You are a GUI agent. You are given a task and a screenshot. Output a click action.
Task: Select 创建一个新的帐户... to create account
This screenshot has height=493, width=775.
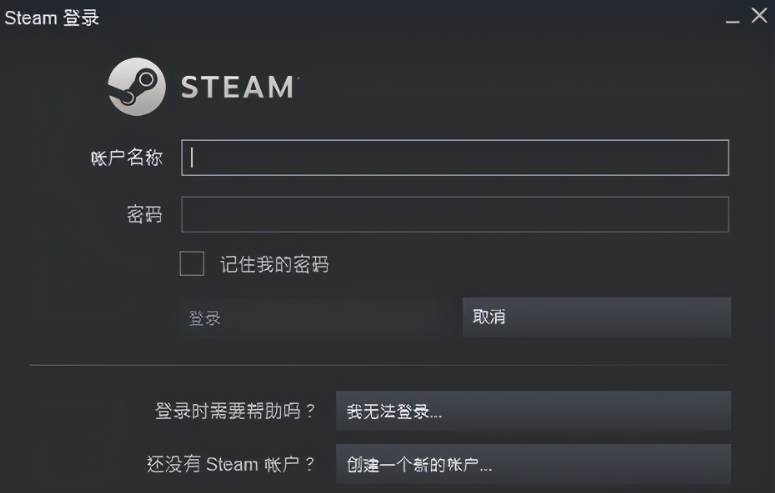coord(533,464)
